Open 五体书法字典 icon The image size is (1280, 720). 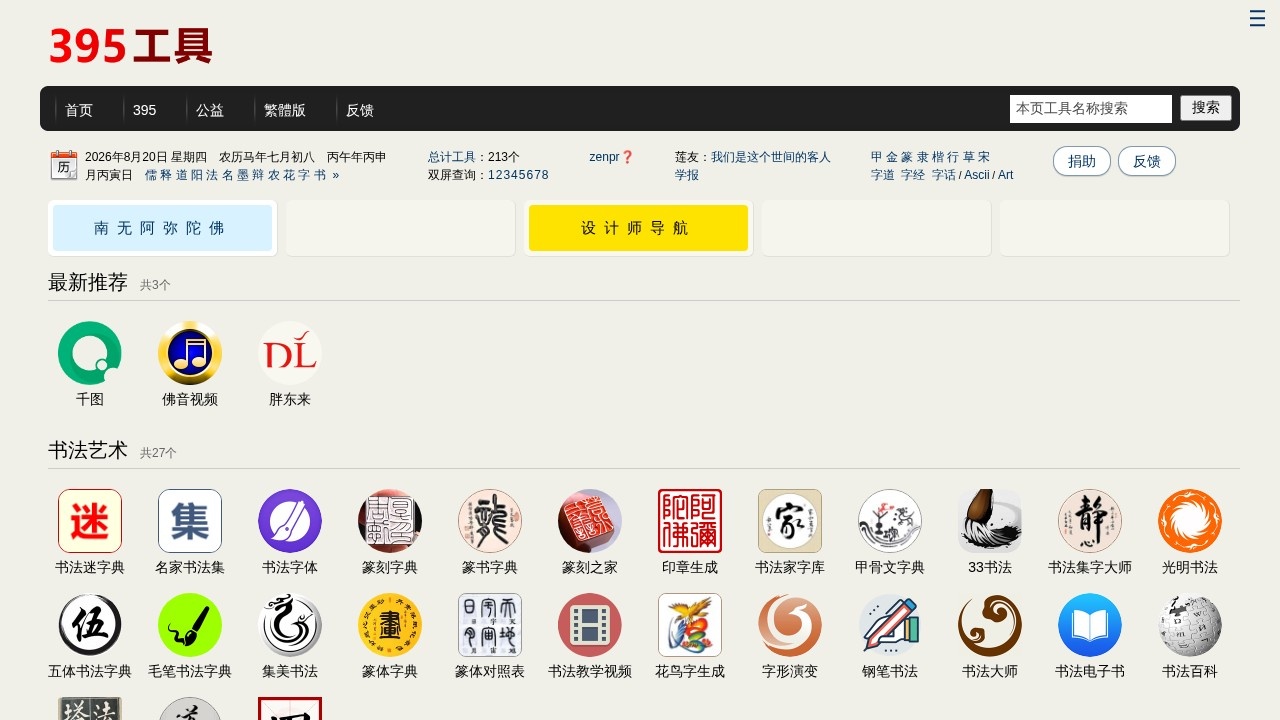click(90, 625)
